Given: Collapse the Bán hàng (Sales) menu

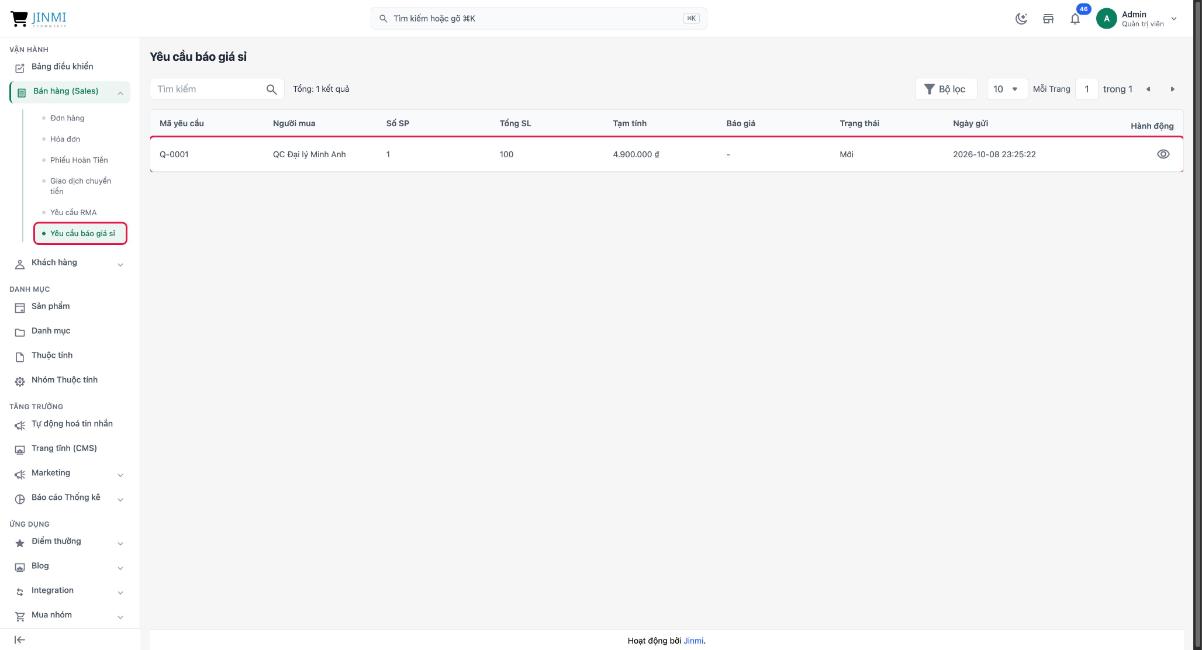Looking at the screenshot, I should click(x=120, y=93).
